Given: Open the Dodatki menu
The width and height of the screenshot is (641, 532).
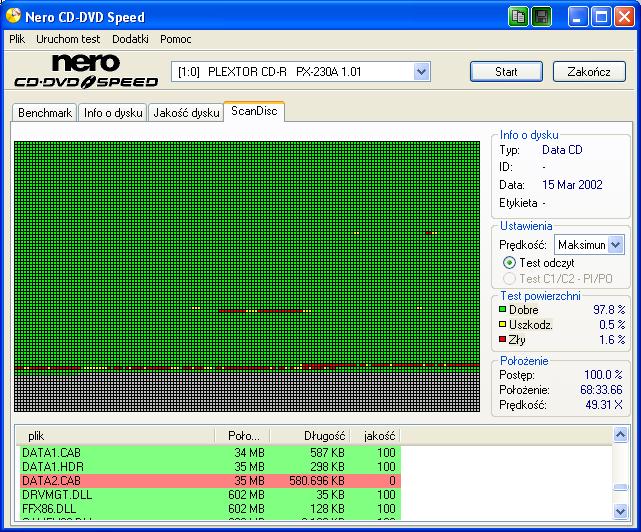Looking at the screenshot, I should tap(130, 39).
